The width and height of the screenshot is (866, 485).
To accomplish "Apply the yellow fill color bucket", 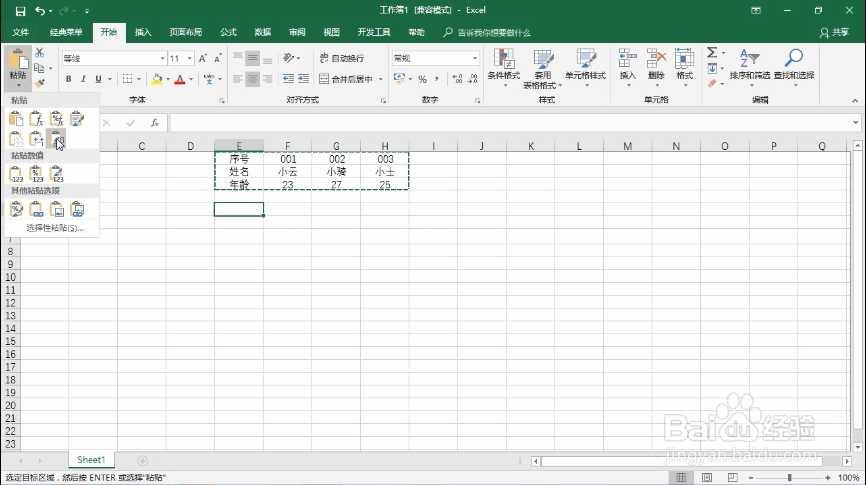I will point(157,79).
